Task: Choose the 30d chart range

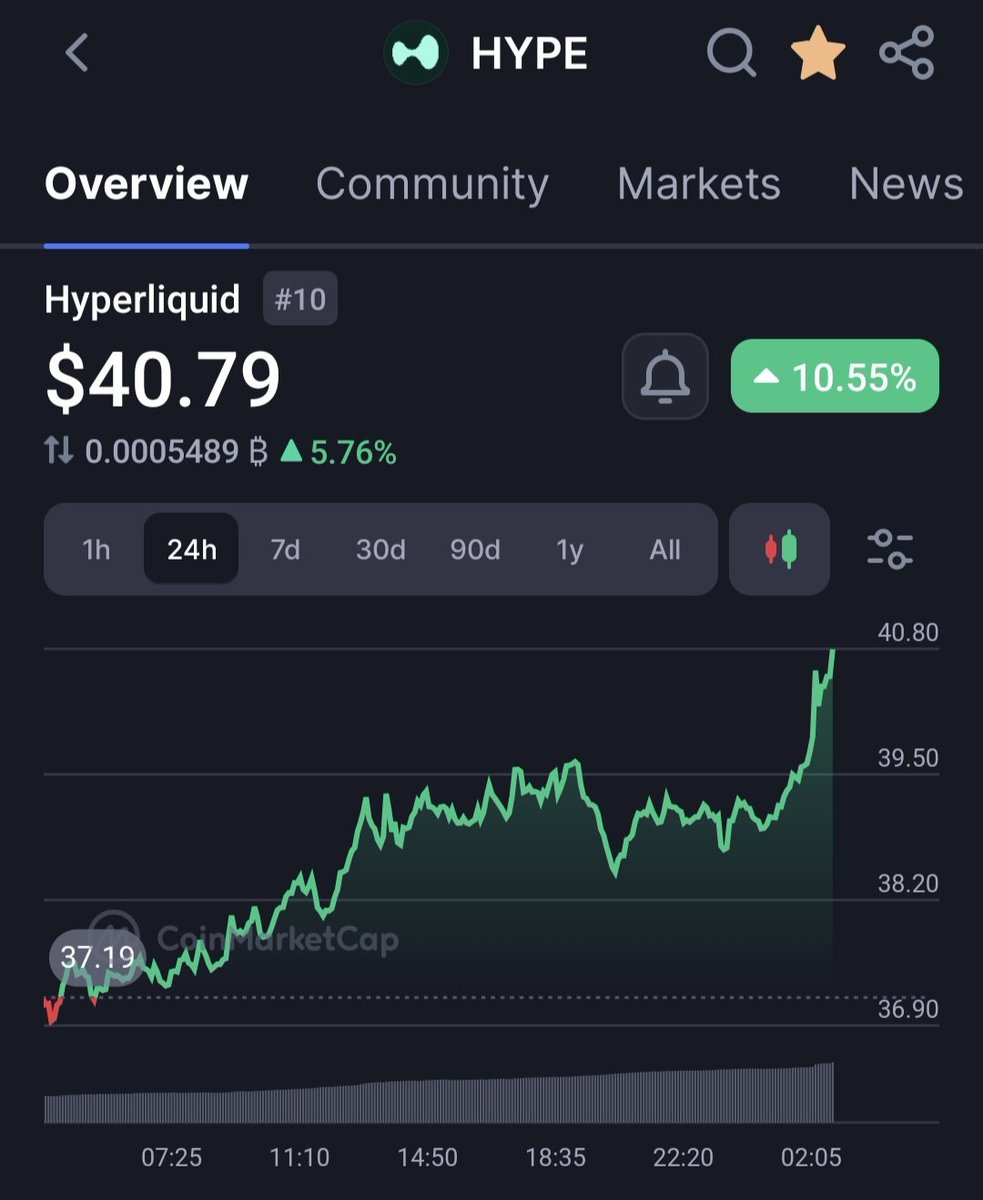Action: coord(380,549)
